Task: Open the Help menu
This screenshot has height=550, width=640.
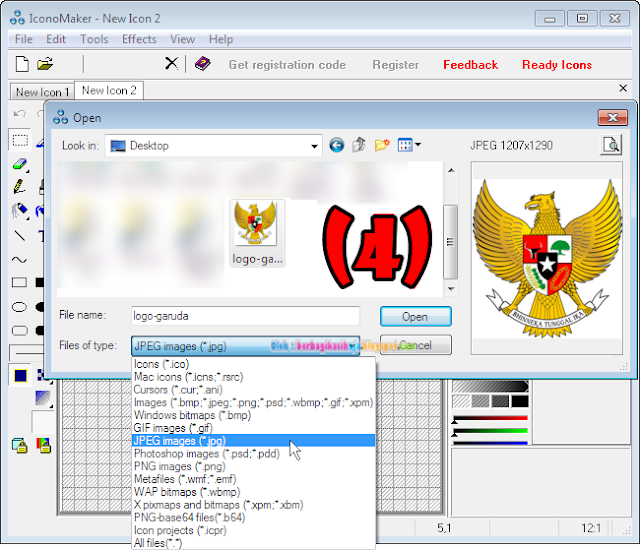Action: [221, 39]
